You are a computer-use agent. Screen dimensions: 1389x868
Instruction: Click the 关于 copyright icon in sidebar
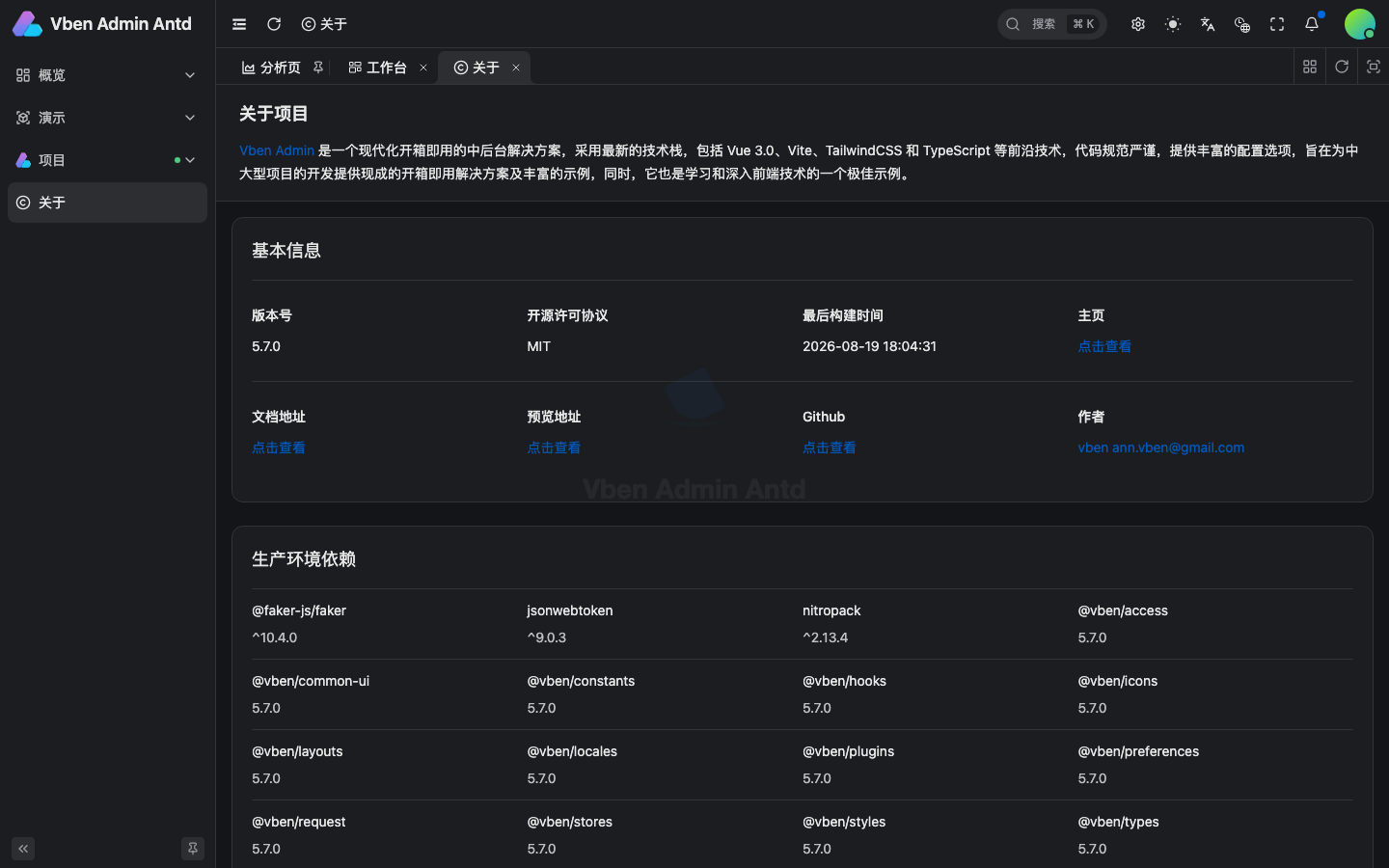pyautogui.click(x=23, y=203)
